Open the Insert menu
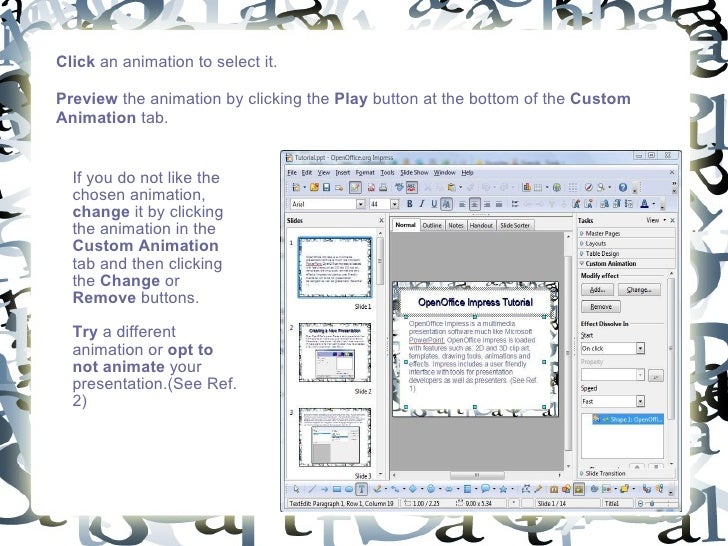Screen dimensions: 728x546 point(343,173)
